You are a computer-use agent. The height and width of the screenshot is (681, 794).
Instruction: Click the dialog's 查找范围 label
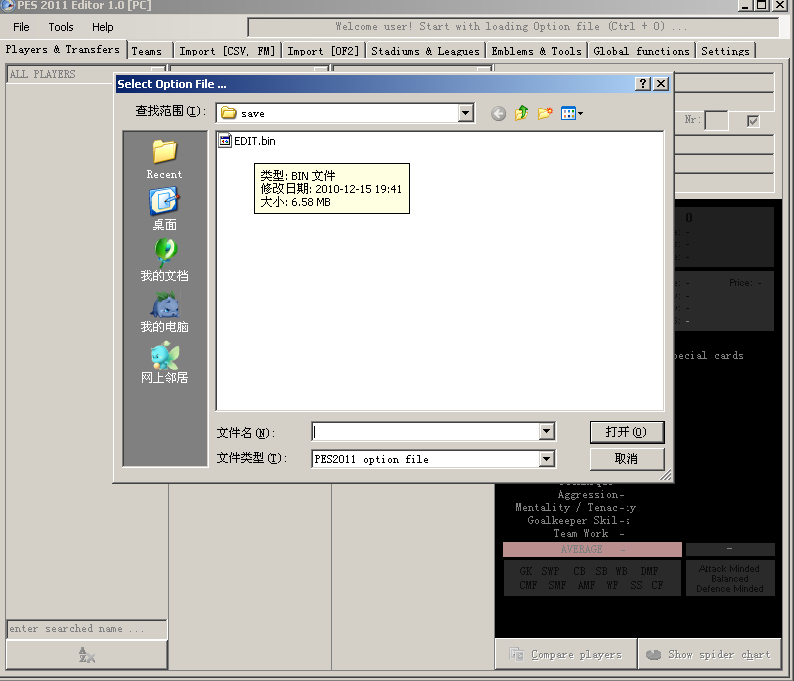[170, 111]
